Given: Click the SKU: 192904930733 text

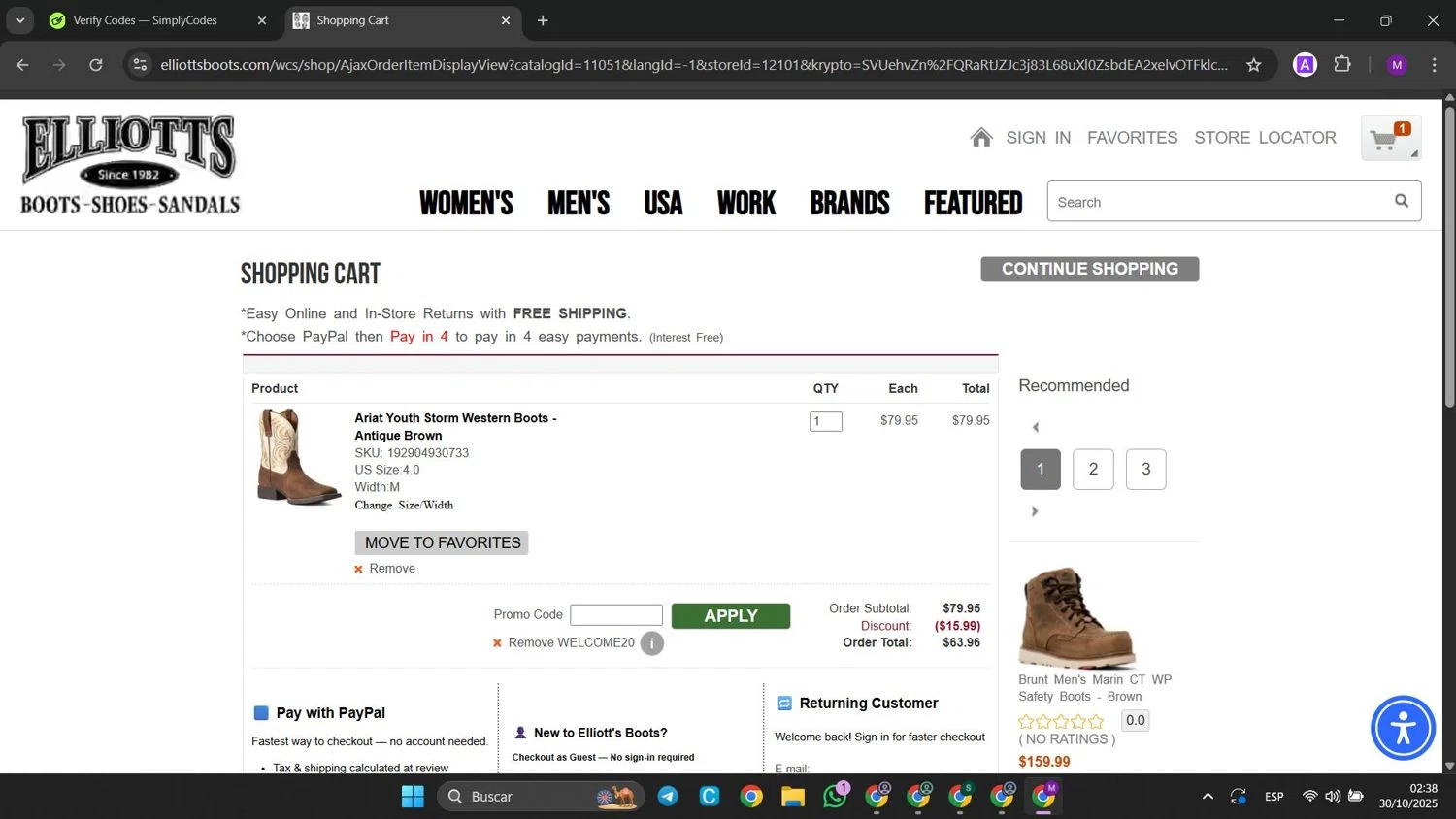Looking at the screenshot, I should click(x=412, y=453).
